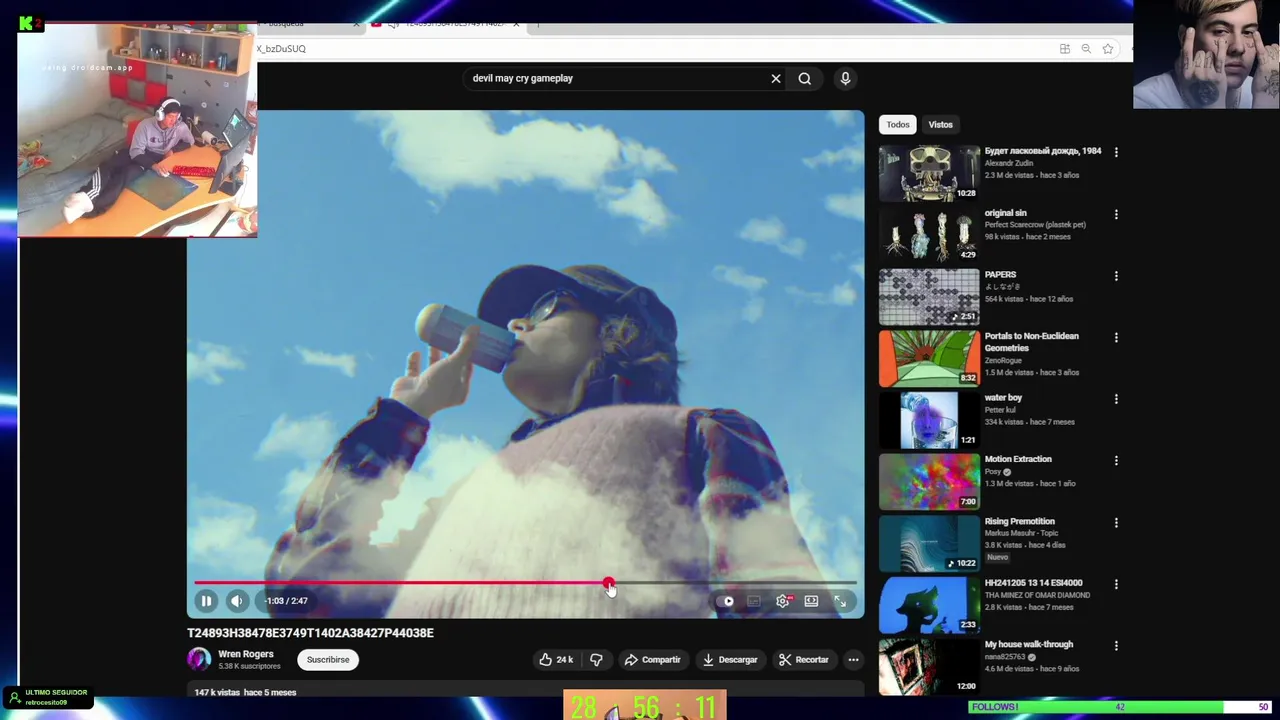Select the Vistos filter chip
This screenshot has height=720, width=1280.
click(941, 125)
